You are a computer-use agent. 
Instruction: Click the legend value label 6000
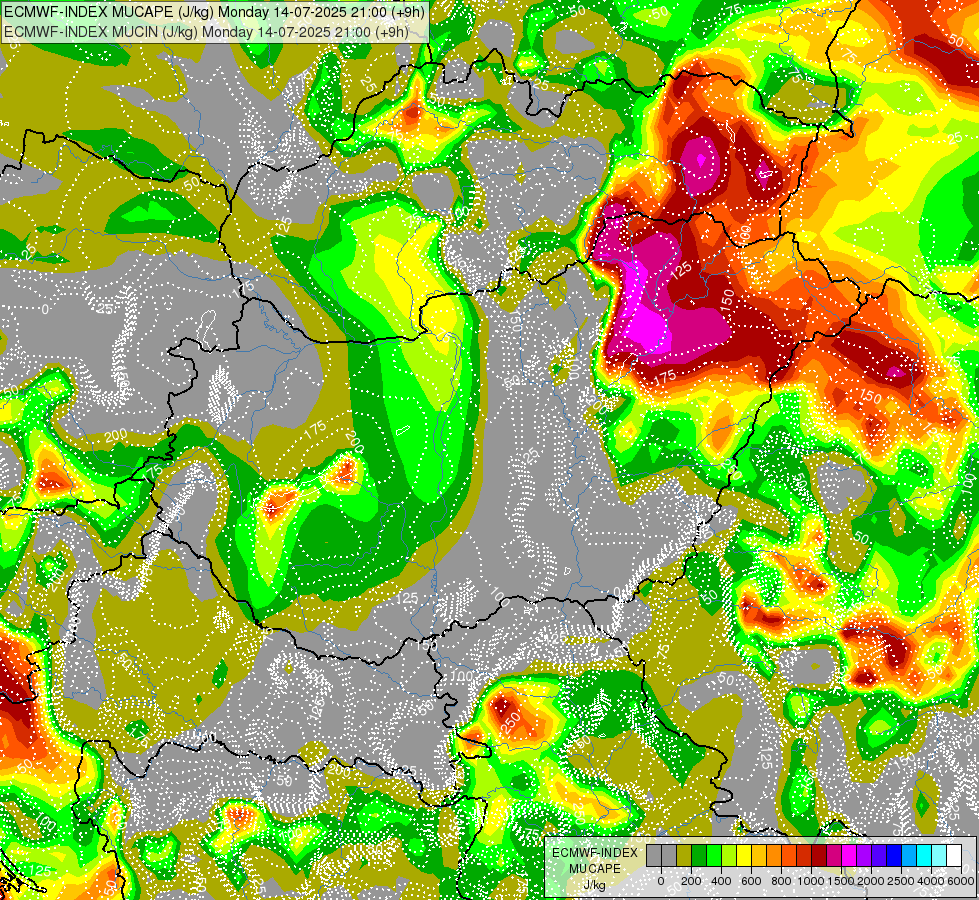pyautogui.click(x=961, y=881)
